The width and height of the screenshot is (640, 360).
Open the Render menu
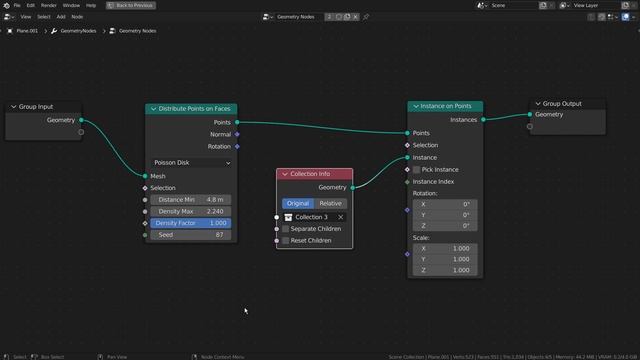tap(49, 5)
